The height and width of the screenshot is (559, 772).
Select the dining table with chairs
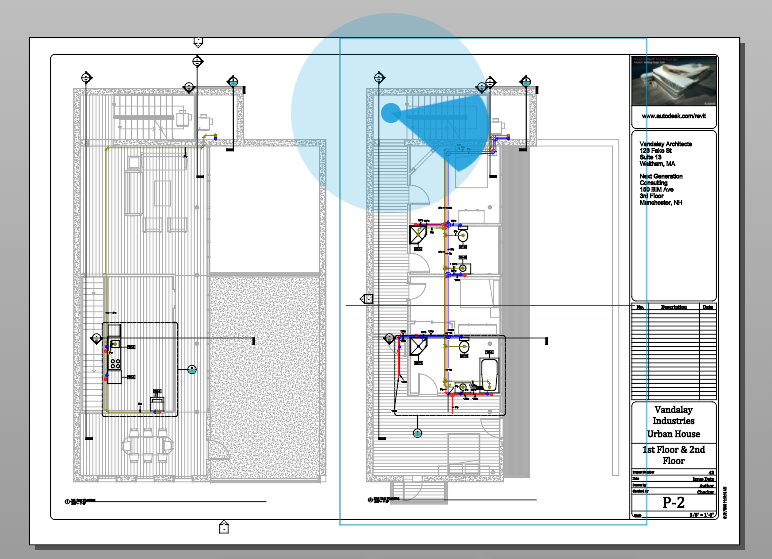[148, 446]
